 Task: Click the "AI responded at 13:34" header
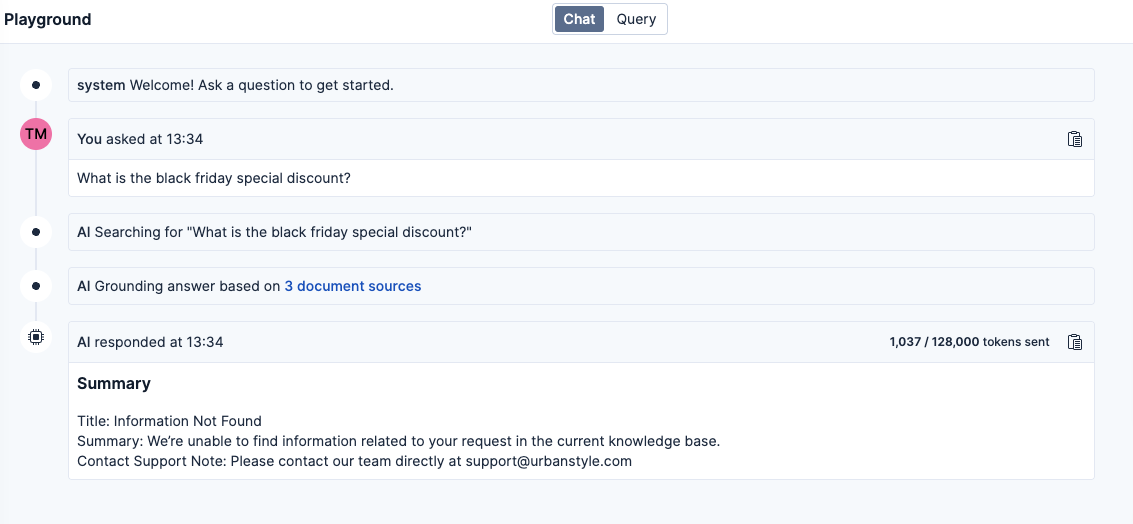click(150, 342)
